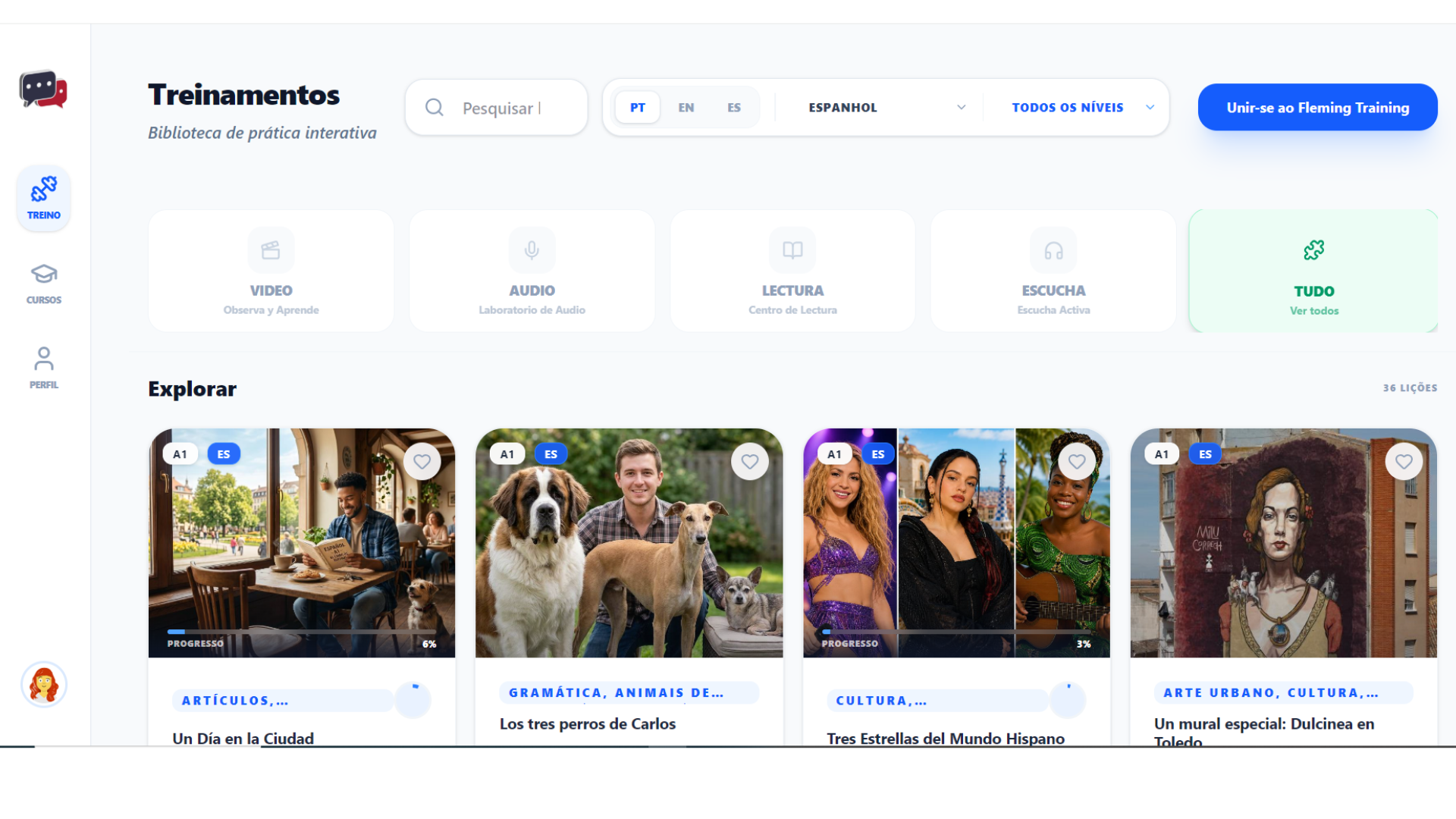Open the Lectura Centro de Lectura tab
Viewport: 1456px width, 819px height.
pos(792,271)
